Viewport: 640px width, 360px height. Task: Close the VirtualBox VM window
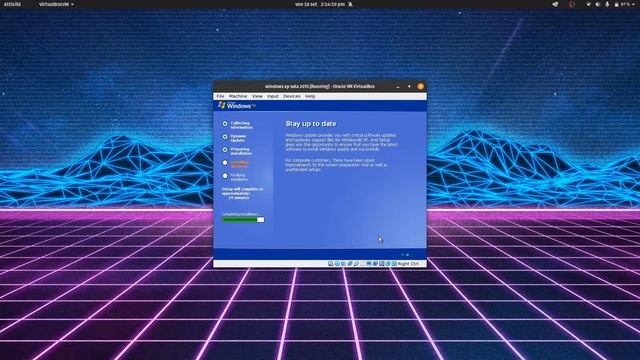click(420, 87)
